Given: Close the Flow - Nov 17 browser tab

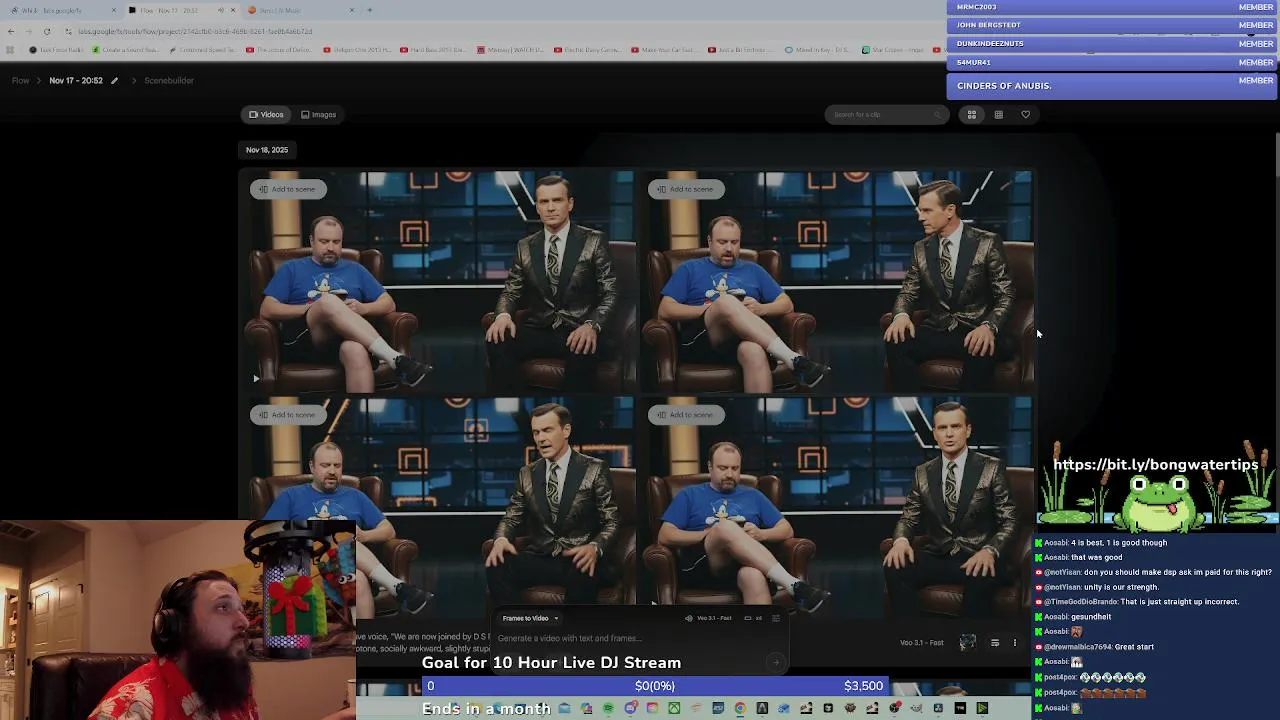Looking at the screenshot, I should click(233, 10).
